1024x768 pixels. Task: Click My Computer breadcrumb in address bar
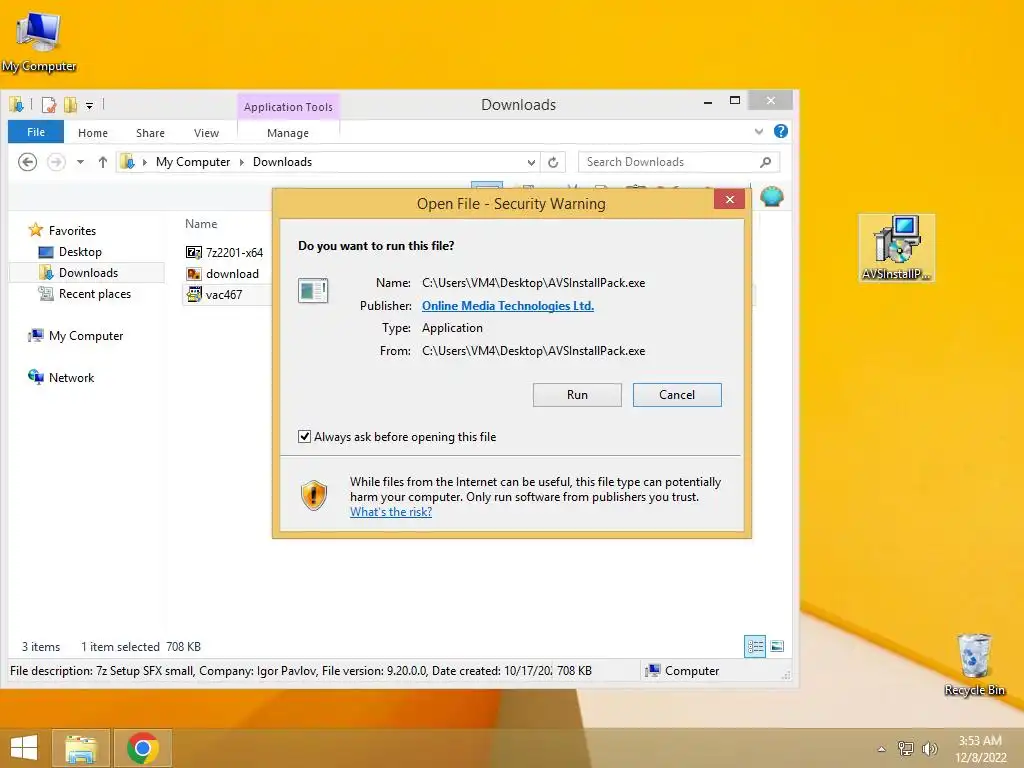[193, 162]
